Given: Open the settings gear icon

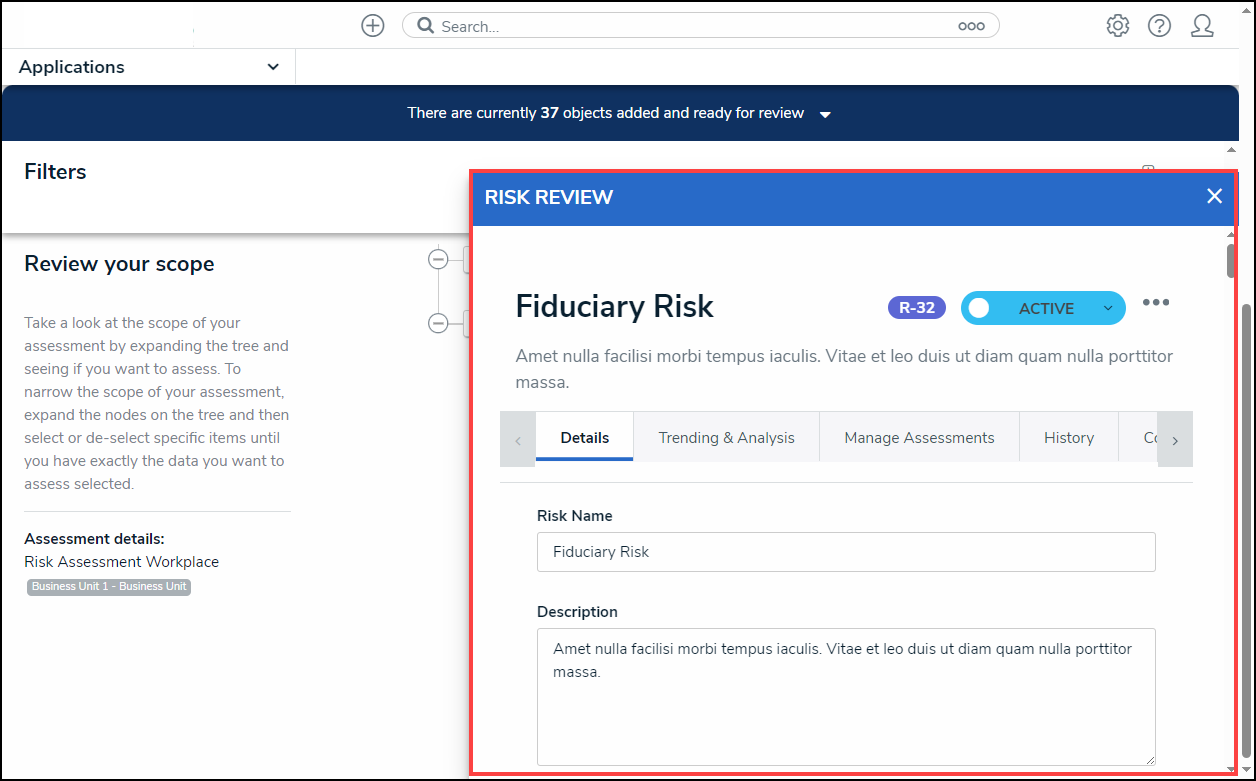Looking at the screenshot, I should 1118,26.
